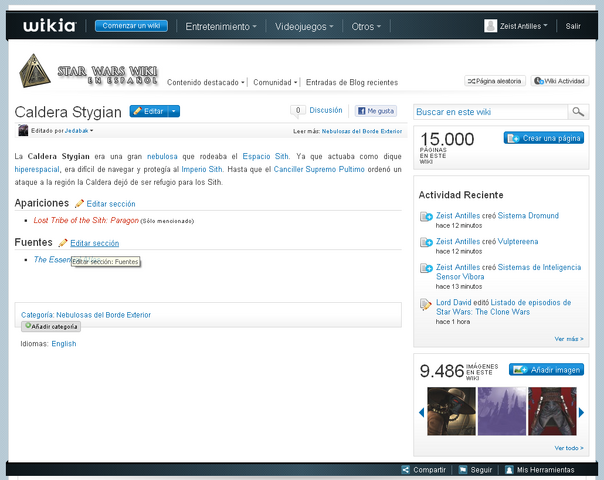Click edit icon next to Lord David entry
This screenshot has width=604, height=480.
coord(426,304)
